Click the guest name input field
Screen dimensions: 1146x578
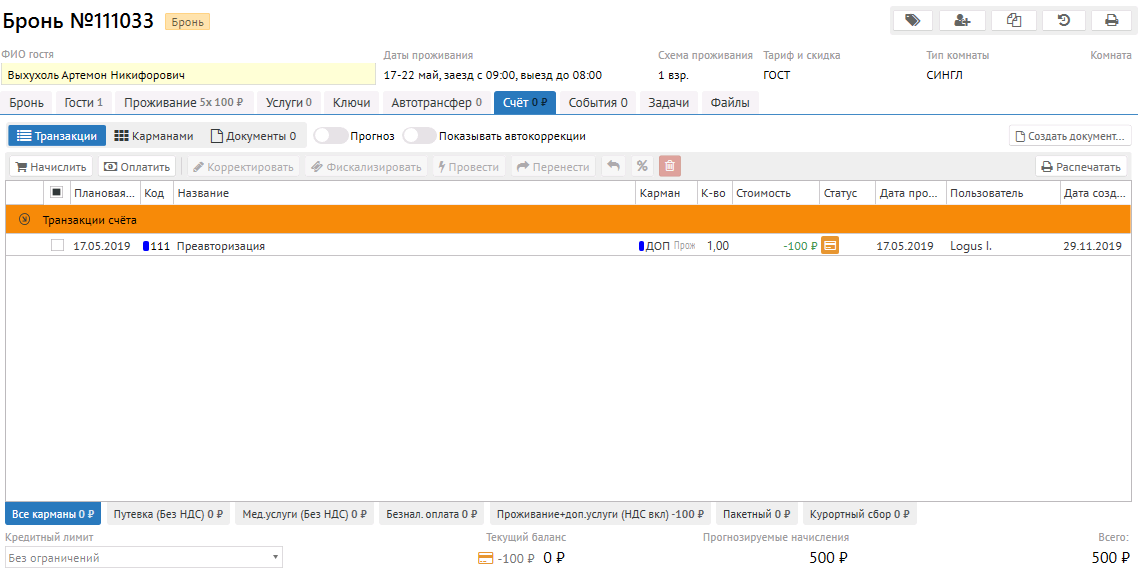[x=188, y=75]
